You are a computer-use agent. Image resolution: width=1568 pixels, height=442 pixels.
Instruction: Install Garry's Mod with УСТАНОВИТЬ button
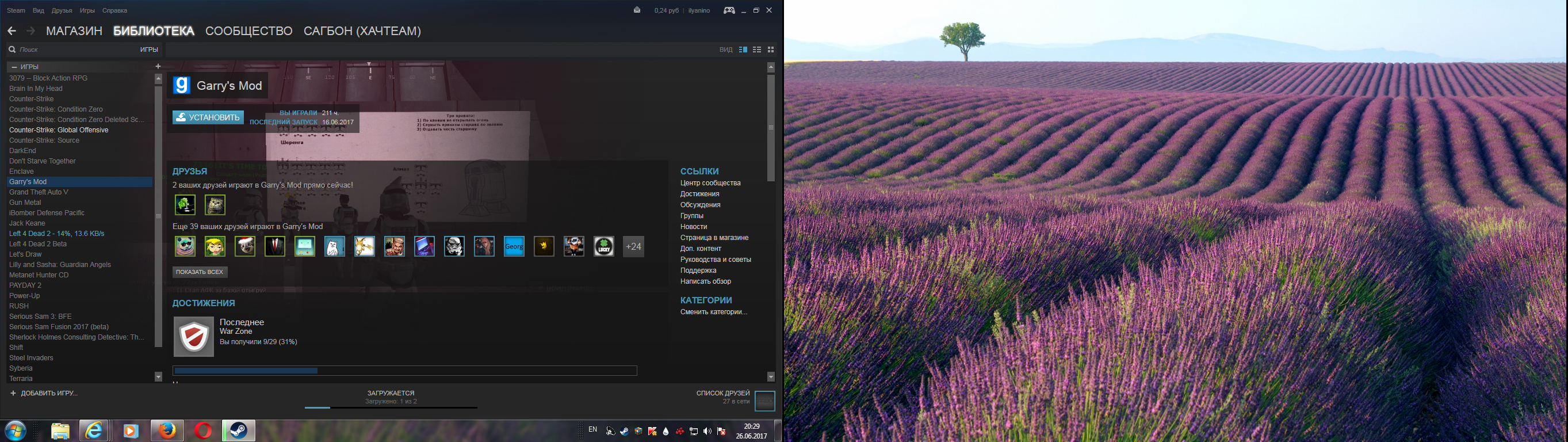coord(208,117)
